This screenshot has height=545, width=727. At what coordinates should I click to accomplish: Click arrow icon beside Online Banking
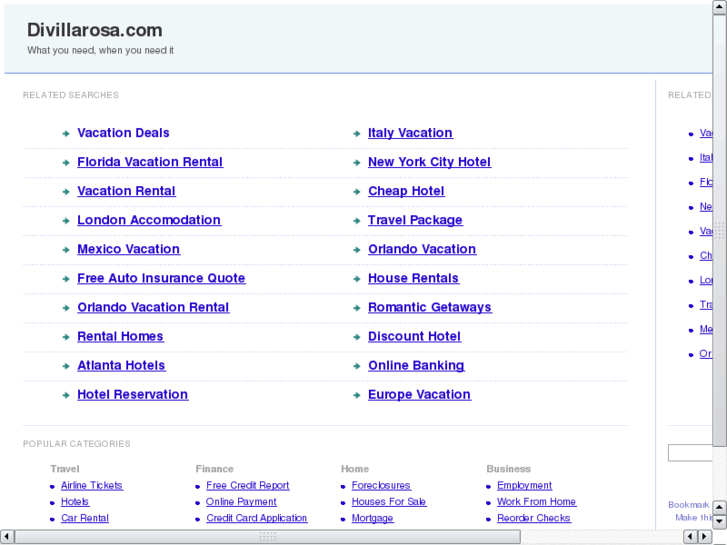pyautogui.click(x=357, y=366)
